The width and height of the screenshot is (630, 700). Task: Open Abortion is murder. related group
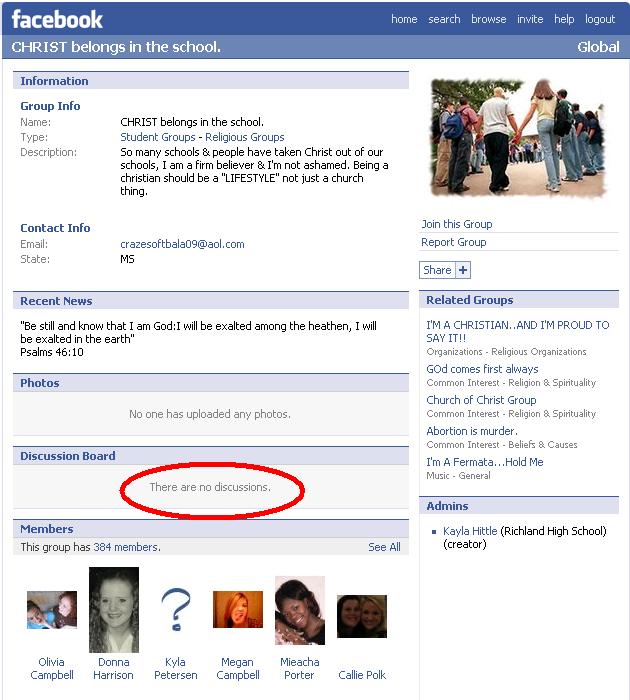472,431
